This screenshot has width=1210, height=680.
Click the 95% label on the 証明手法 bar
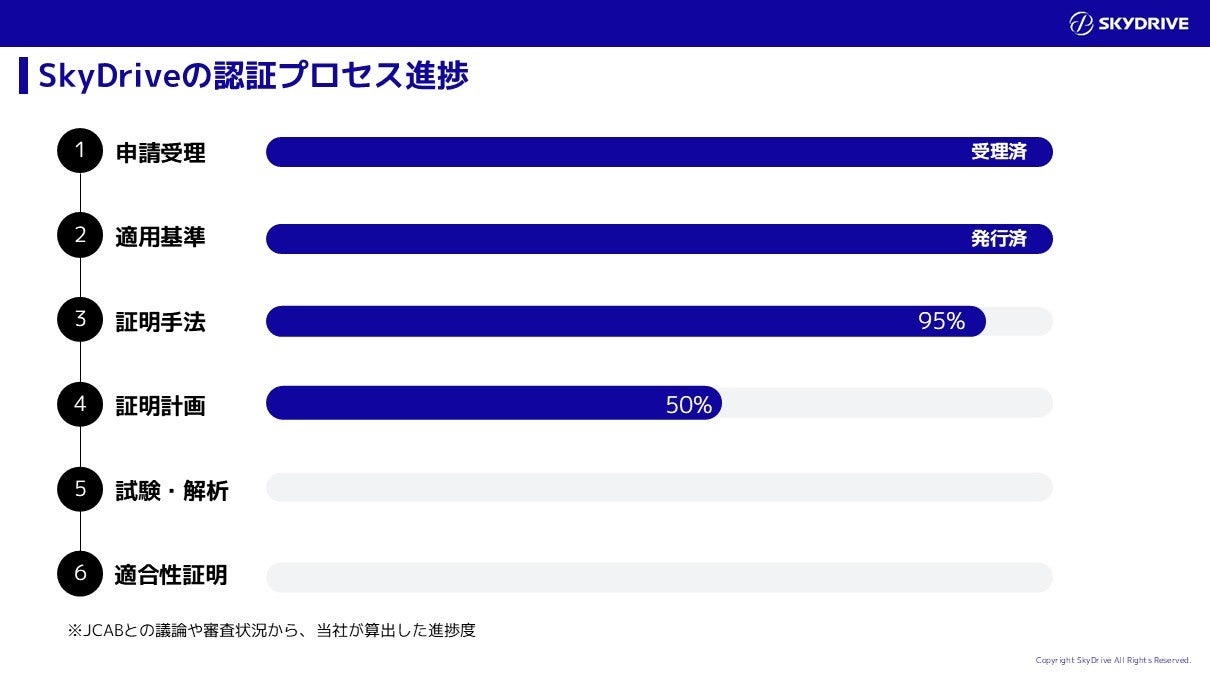941,321
